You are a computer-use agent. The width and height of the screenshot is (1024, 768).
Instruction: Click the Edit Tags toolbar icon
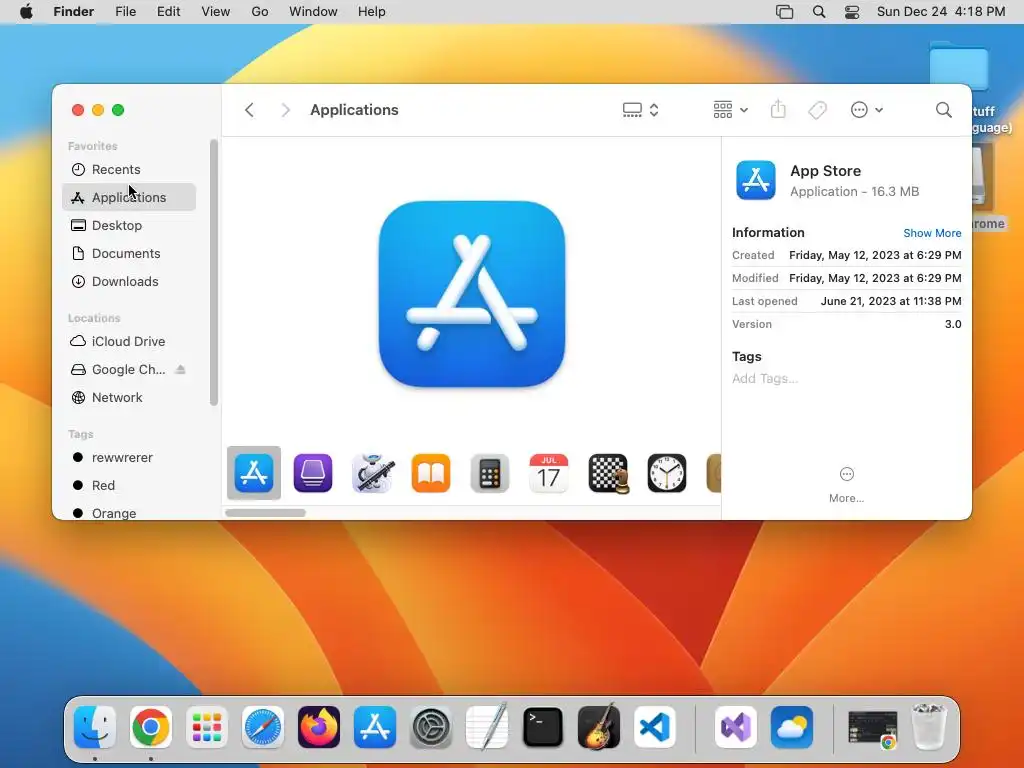tap(817, 110)
